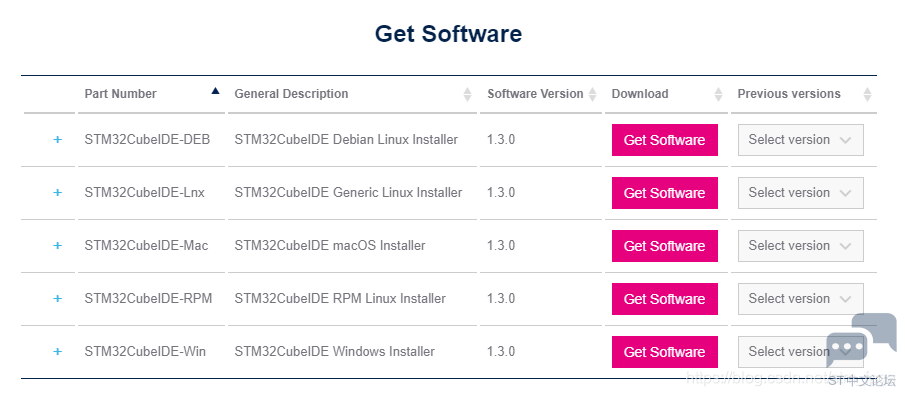Get Software for Debian Linux Installer
The image size is (905, 396).
(x=665, y=140)
